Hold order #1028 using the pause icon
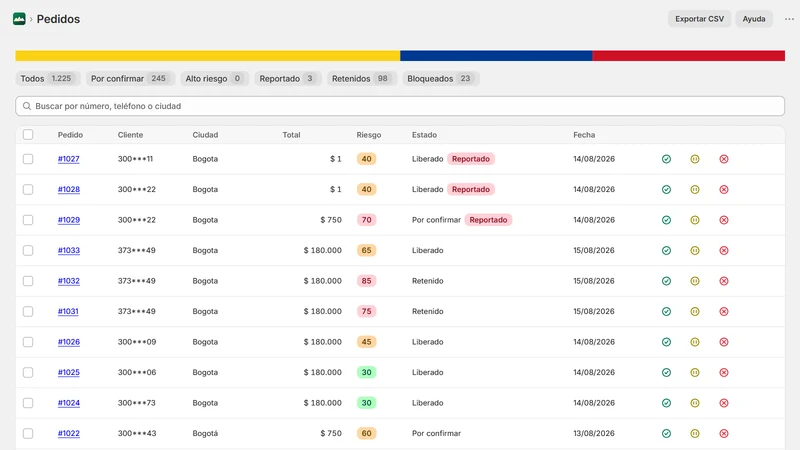800x450 pixels. tap(695, 189)
